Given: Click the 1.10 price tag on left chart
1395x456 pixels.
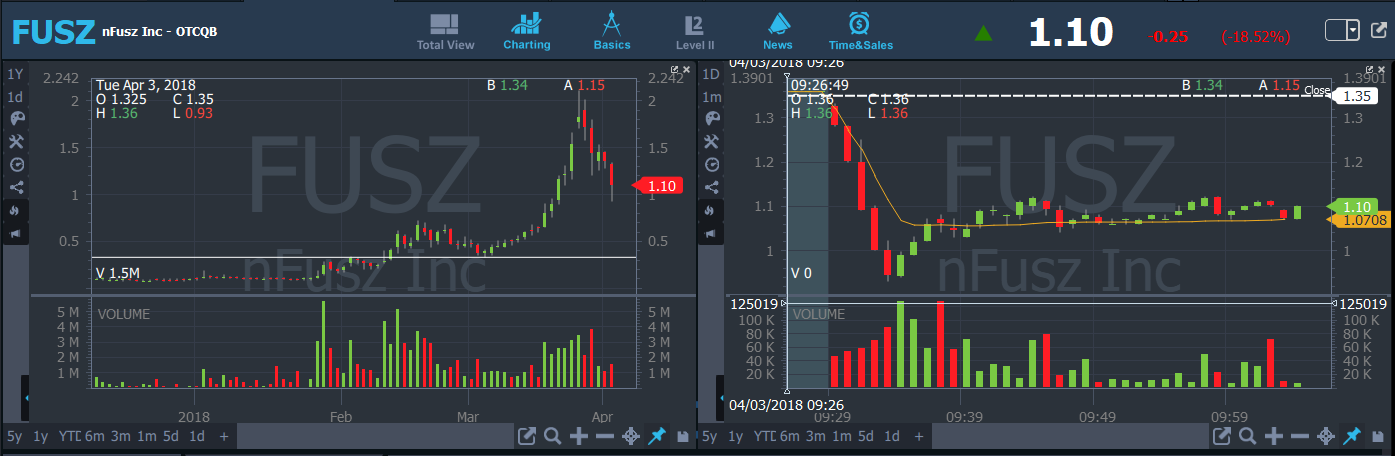Looking at the screenshot, I should pyautogui.click(x=658, y=186).
